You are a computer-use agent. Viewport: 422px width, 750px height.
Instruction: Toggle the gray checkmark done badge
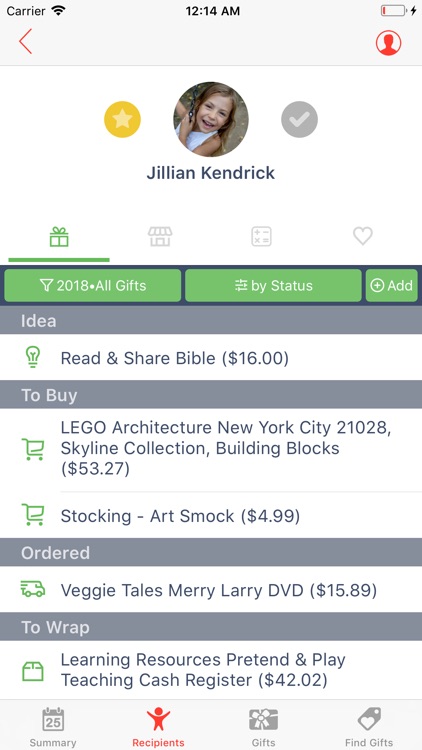pos(300,120)
